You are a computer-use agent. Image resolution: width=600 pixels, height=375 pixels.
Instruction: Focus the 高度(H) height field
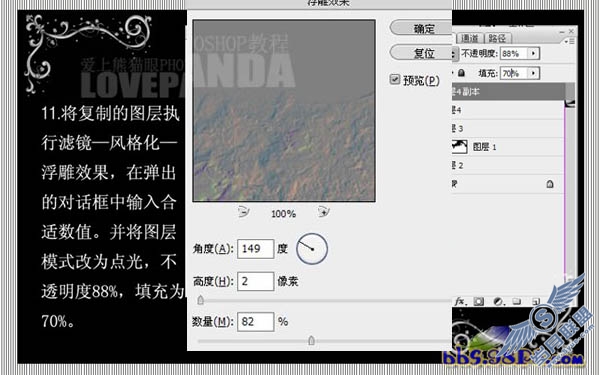coord(256,281)
